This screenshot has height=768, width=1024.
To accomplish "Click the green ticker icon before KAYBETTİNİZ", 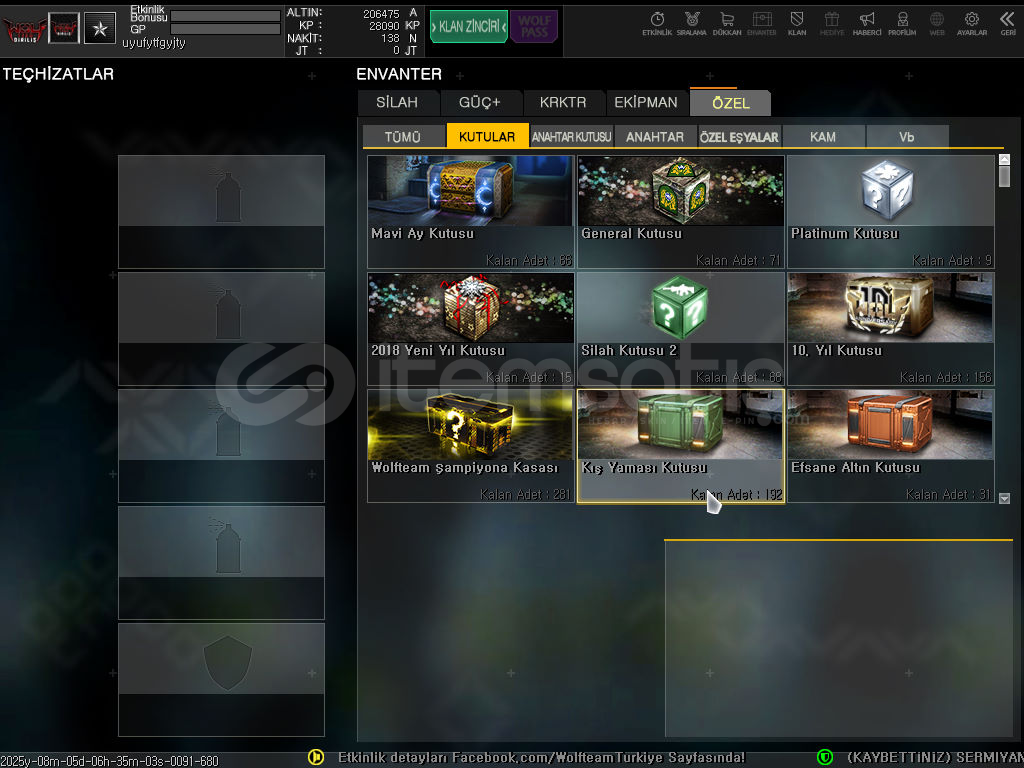I will click(825, 757).
